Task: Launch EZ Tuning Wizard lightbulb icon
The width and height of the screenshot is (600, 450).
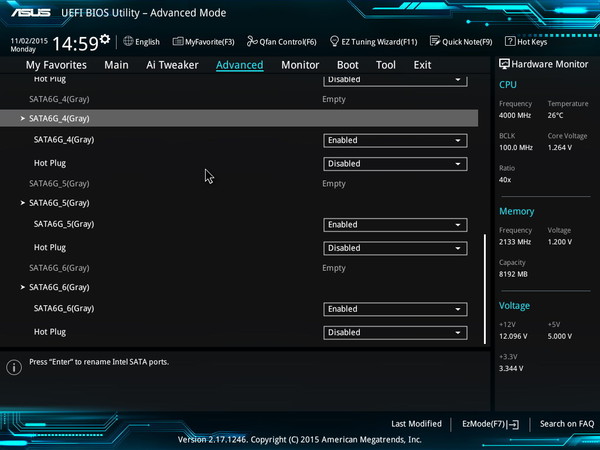Action: pos(334,41)
